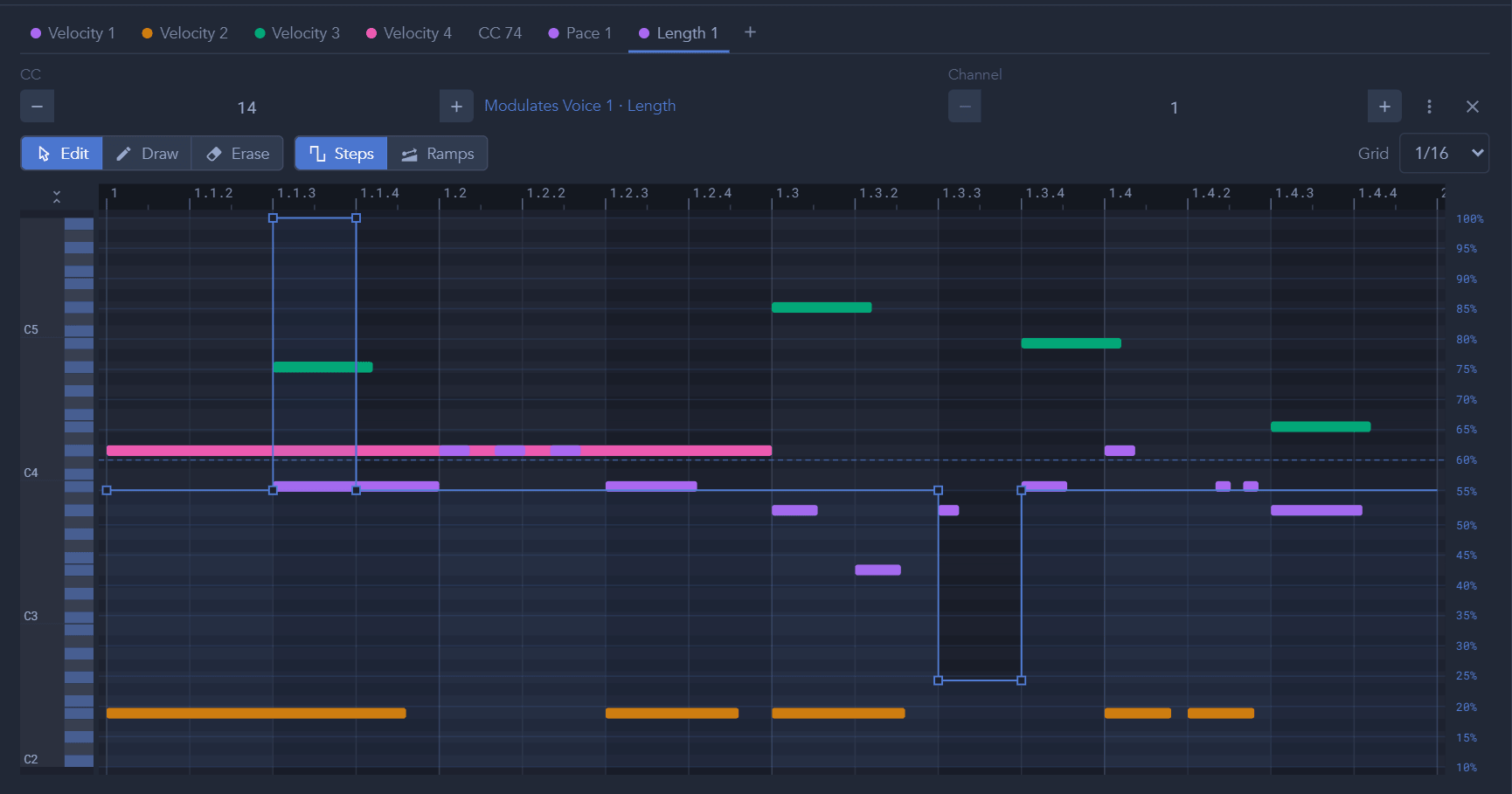Image resolution: width=1512 pixels, height=794 pixels.
Task: Open the Grid 1/16 dropdown
Action: pos(1444,154)
